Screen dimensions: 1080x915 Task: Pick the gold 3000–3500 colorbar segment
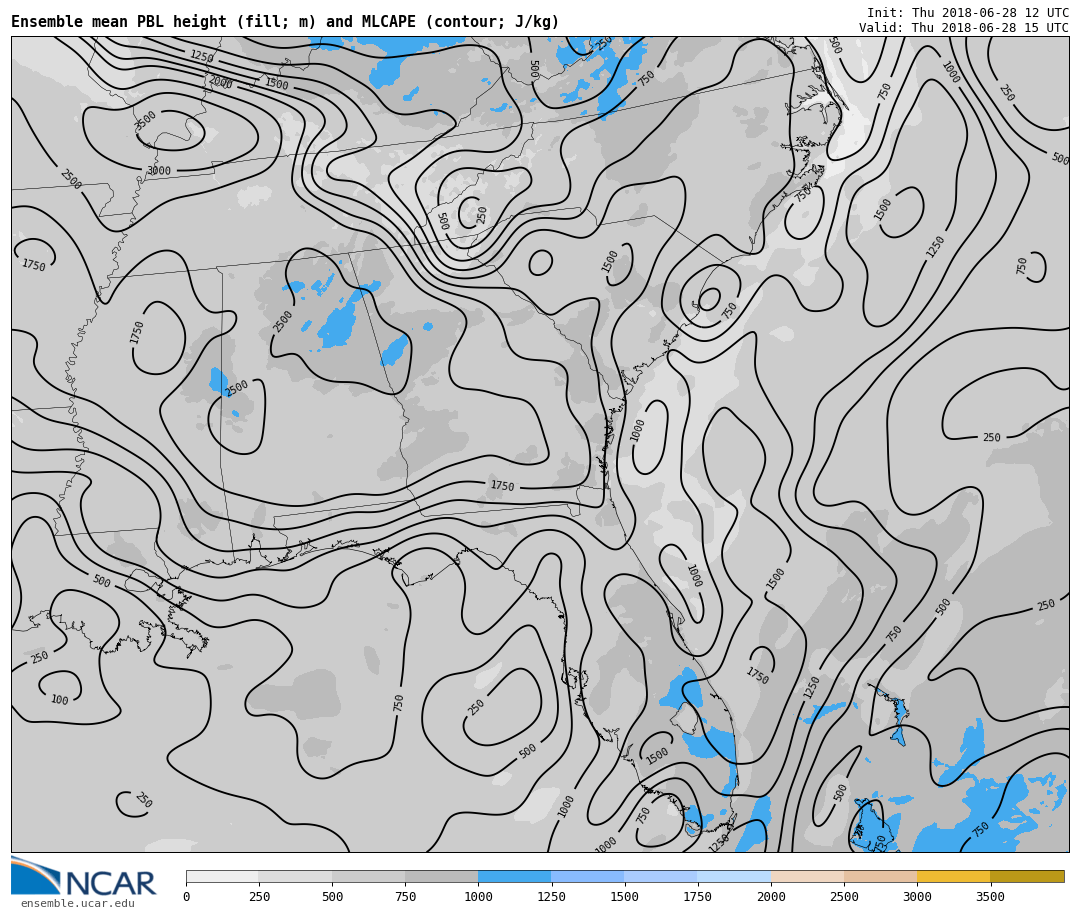point(953,876)
